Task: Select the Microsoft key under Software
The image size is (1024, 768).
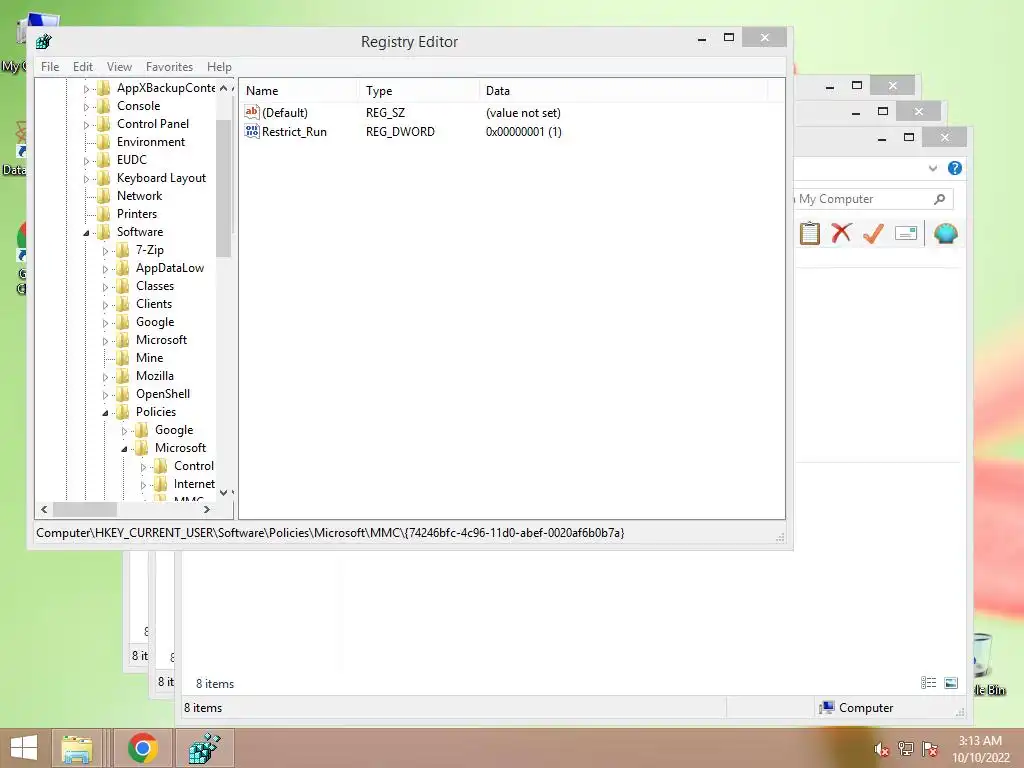Action: tap(161, 340)
